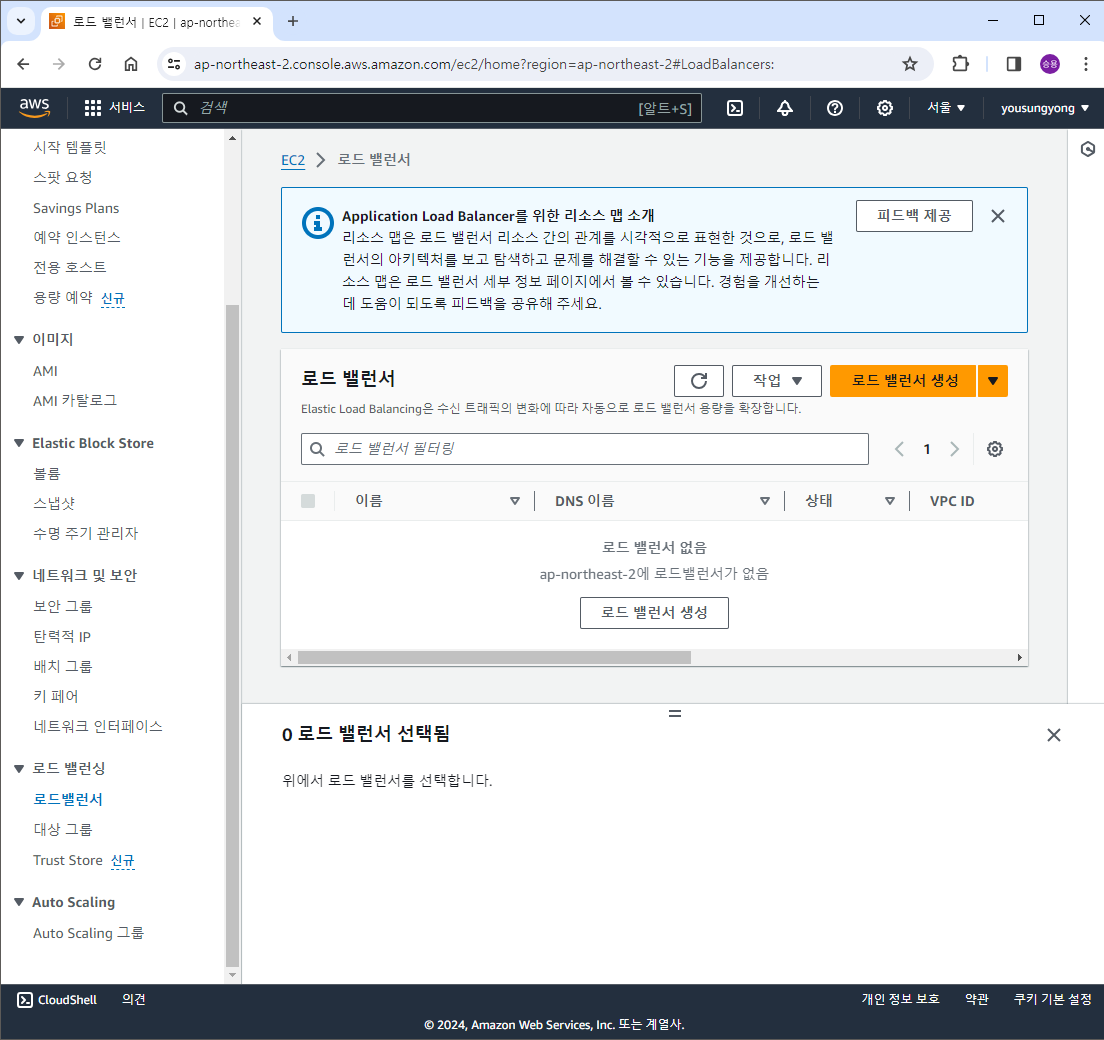Follow the EC2 breadcrumb link
This screenshot has width=1104, height=1040.
pos(293,160)
